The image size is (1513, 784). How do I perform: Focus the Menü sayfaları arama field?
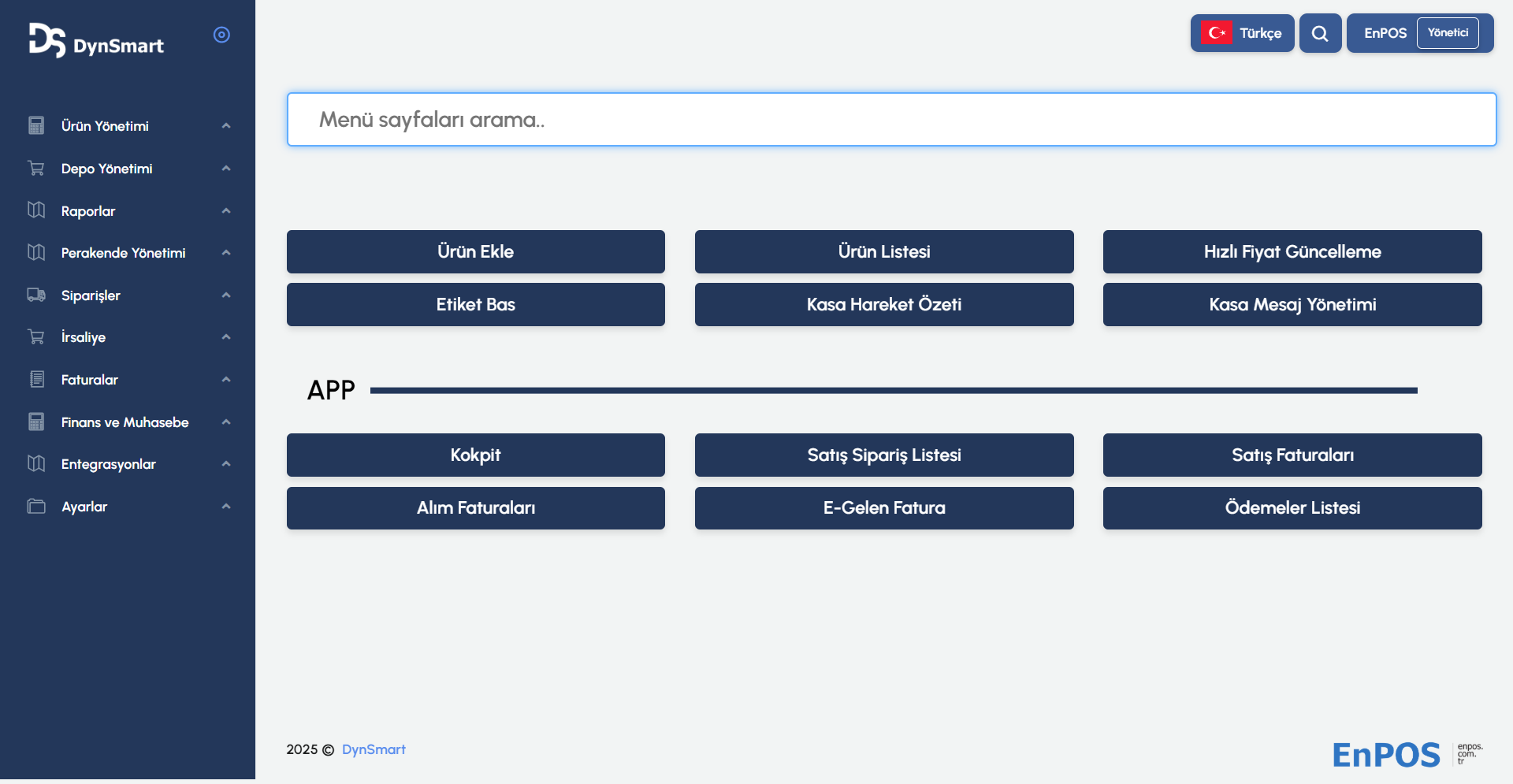tap(890, 120)
